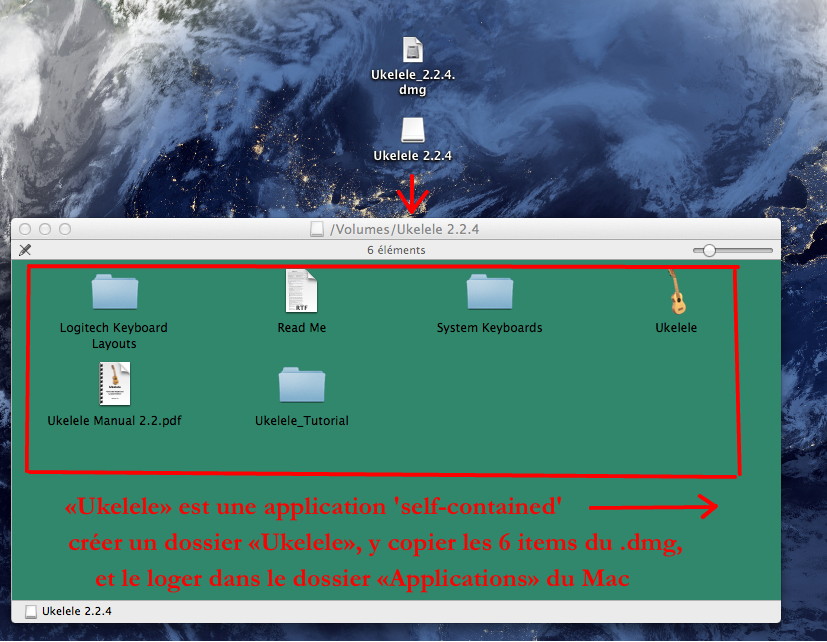Select the System Keyboards folder icon

[489, 291]
